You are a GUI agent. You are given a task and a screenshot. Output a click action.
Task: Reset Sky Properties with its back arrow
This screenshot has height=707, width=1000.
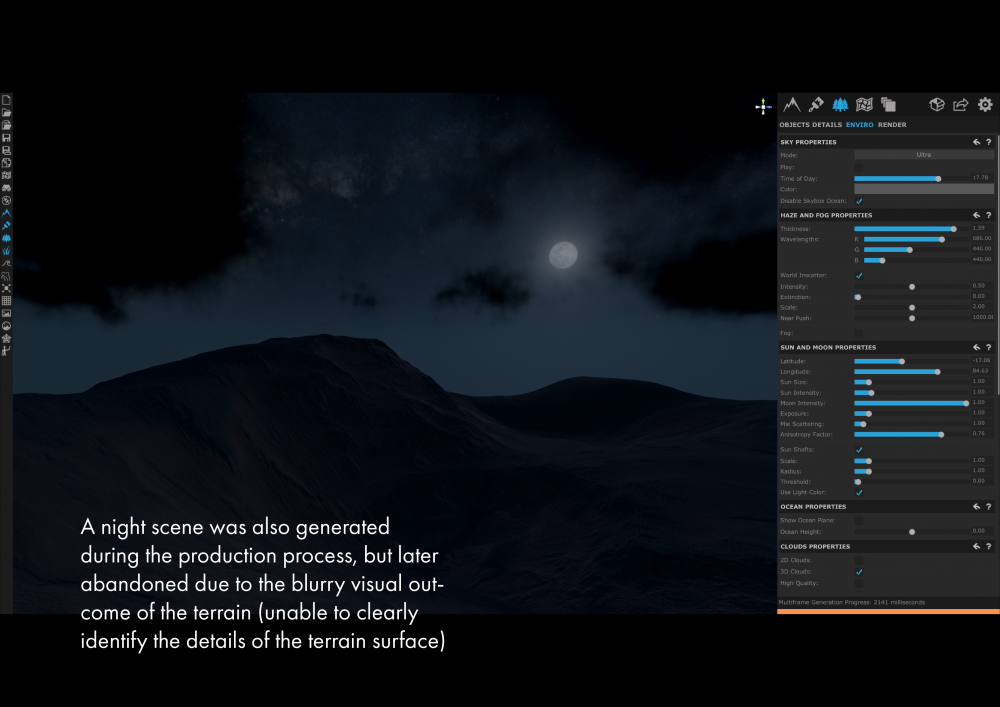coord(976,142)
